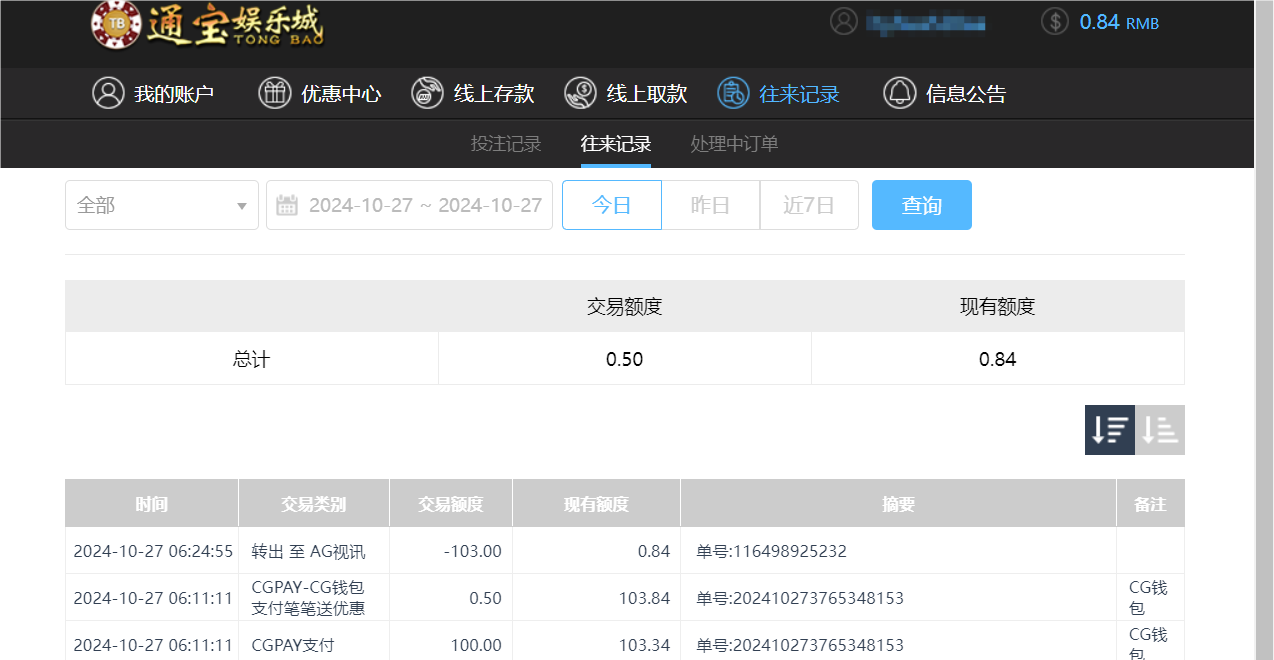Viewport: 1274px width, 660px height.
Task: Click the 线上存款 deposit icon
Action: 427,93
